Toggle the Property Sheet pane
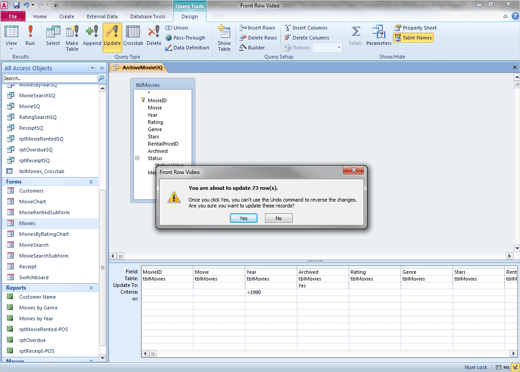The image size is (520, 372). pos(415,28)
